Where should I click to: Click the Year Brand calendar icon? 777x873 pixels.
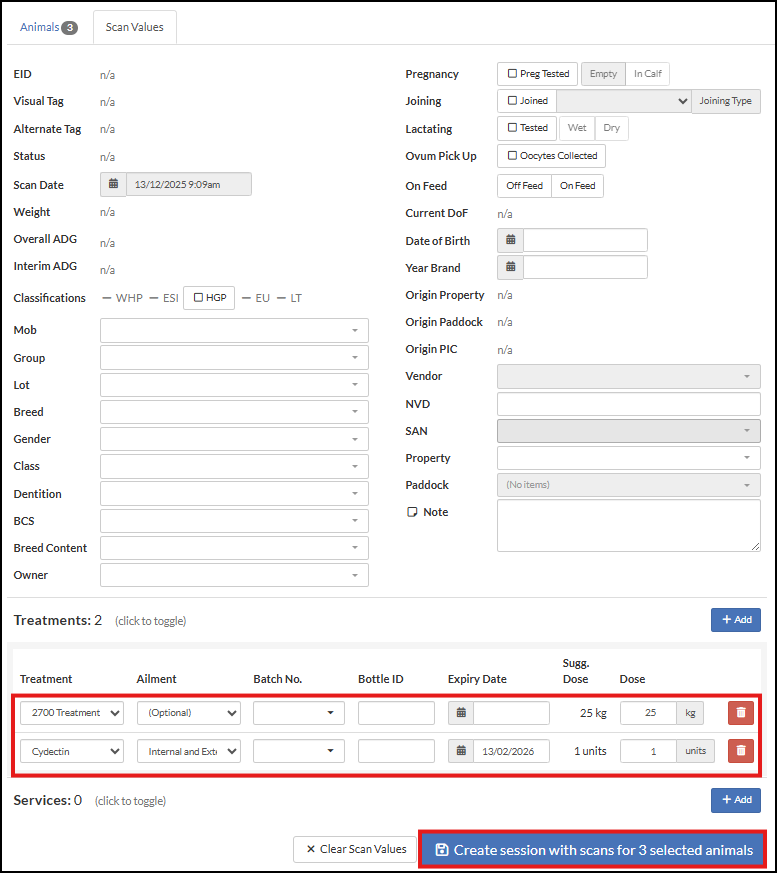click(x=510, y=267)
